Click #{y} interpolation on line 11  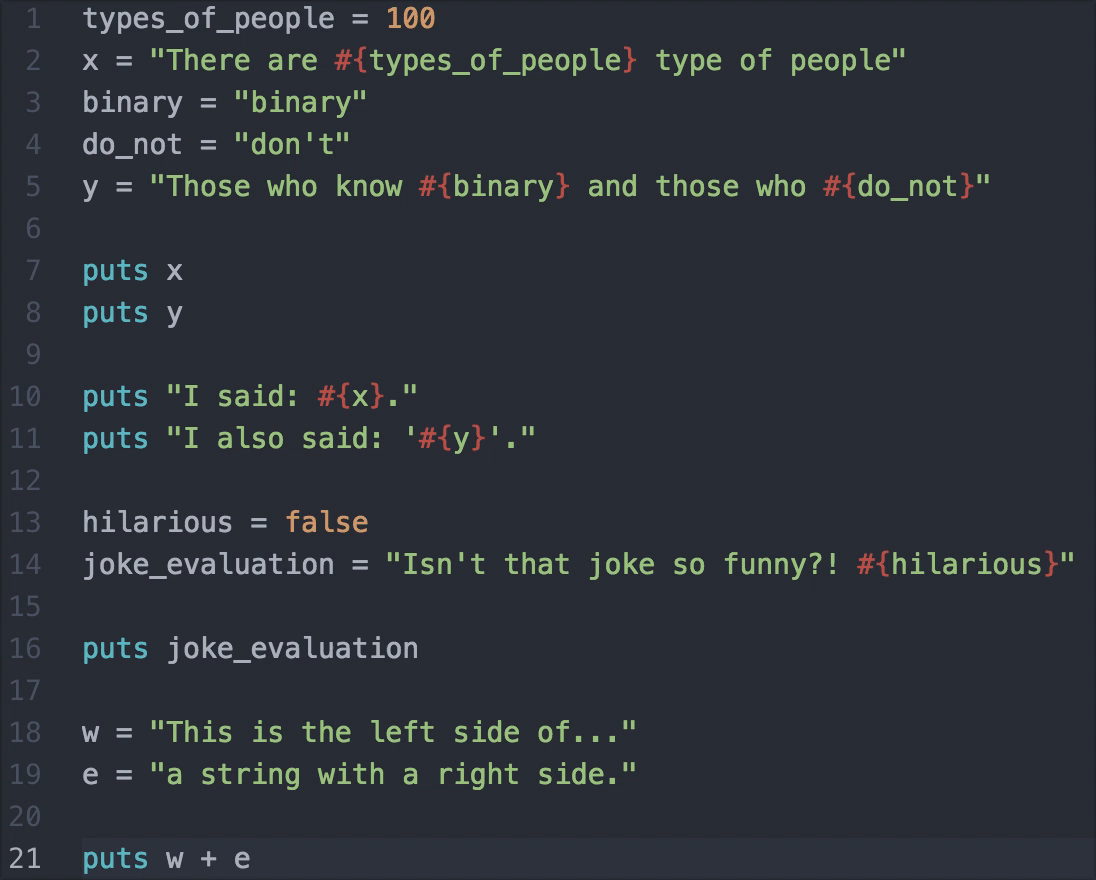click(452, 439)
